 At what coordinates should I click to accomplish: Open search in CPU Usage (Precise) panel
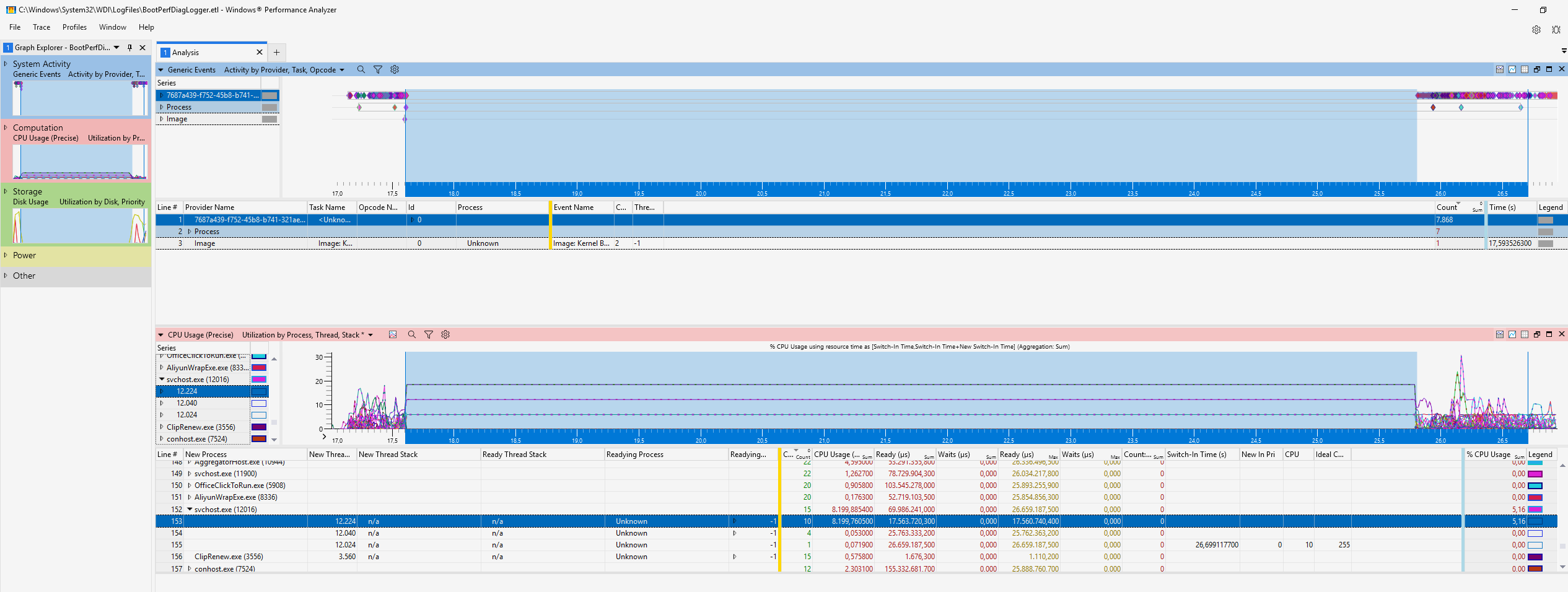411,334
